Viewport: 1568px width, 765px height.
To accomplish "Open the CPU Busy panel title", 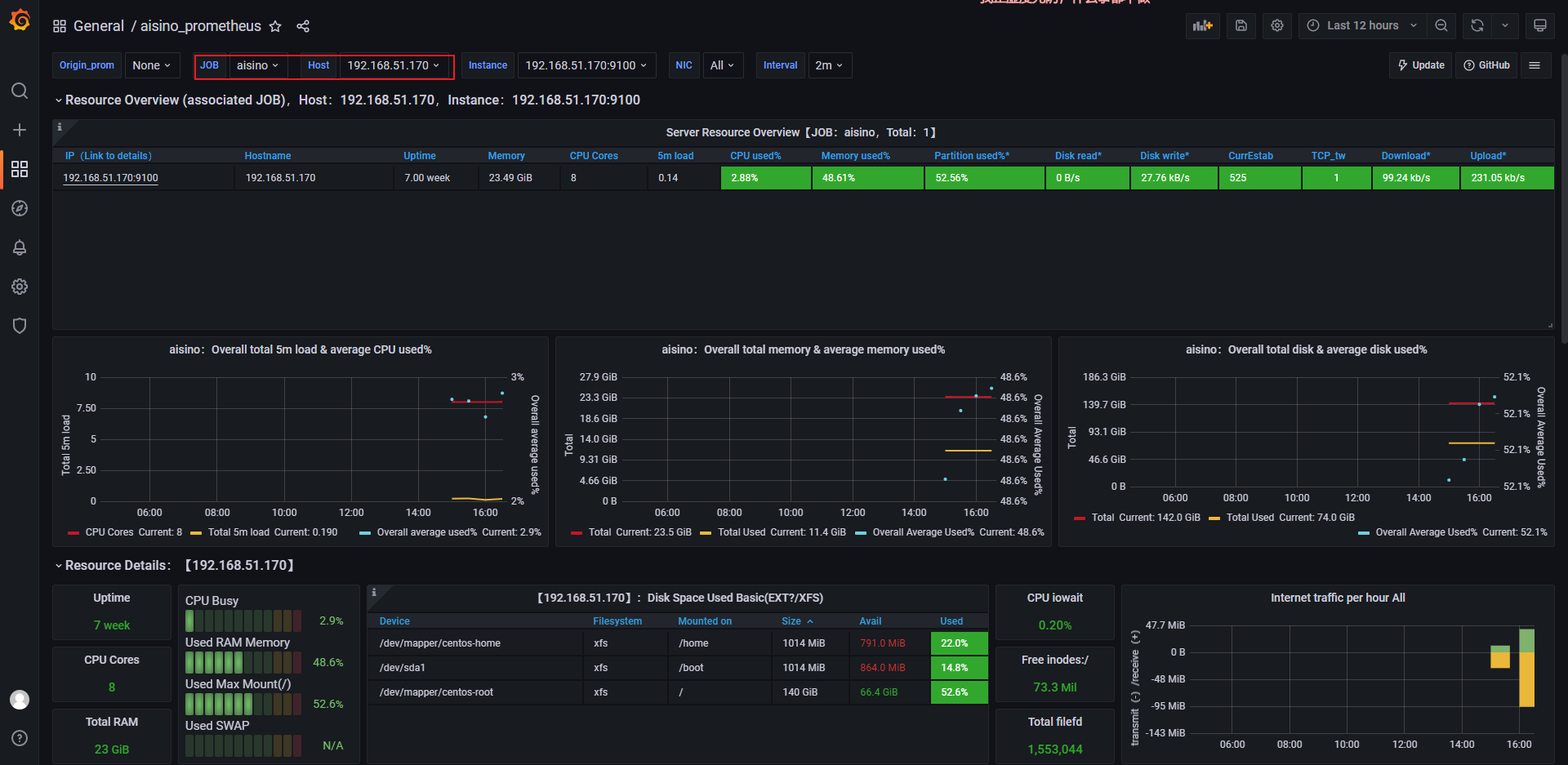I will [x=212, y=601].
